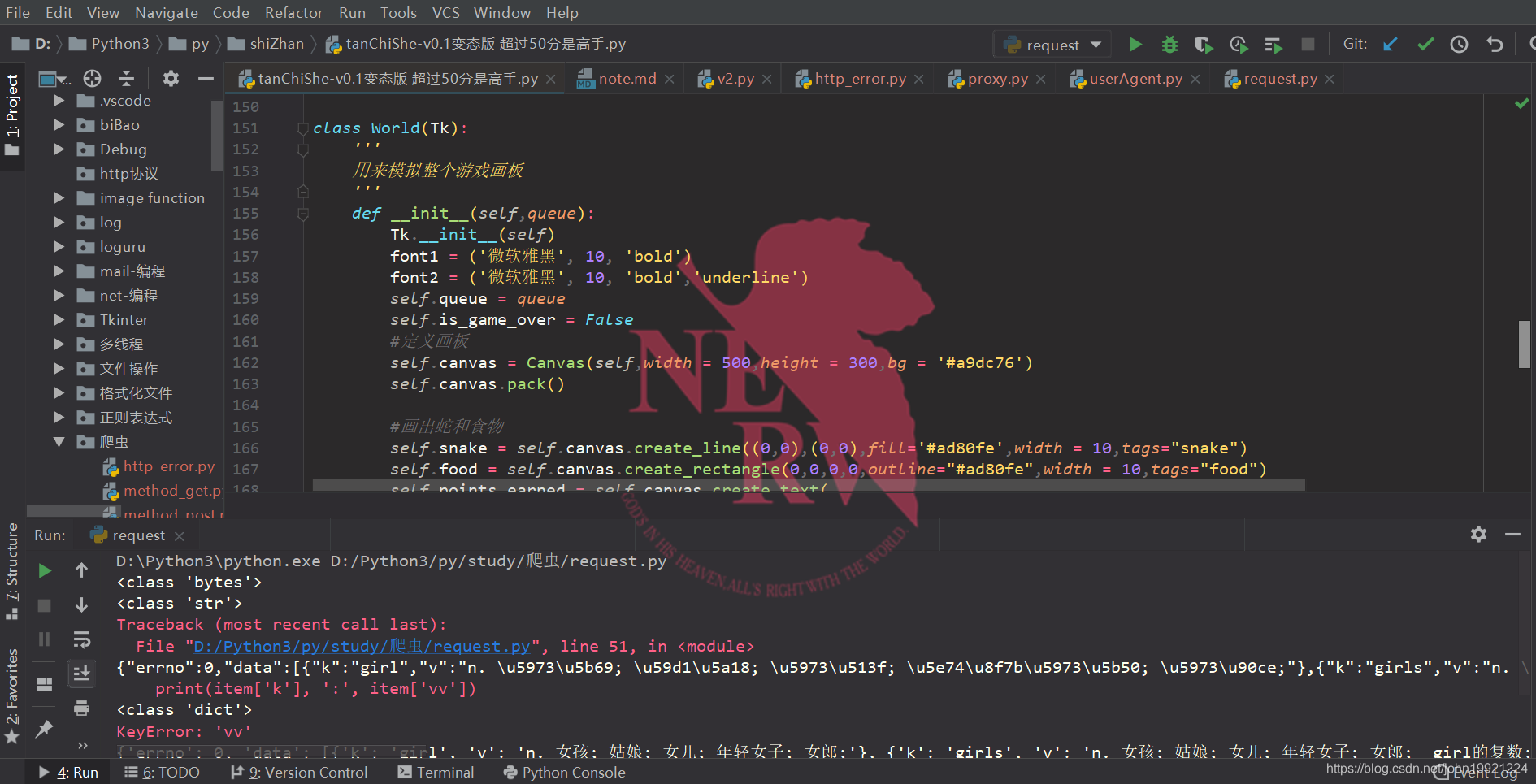Stop the process with grey square button
The image size is (1536, 784).
tap(1308, 45)
